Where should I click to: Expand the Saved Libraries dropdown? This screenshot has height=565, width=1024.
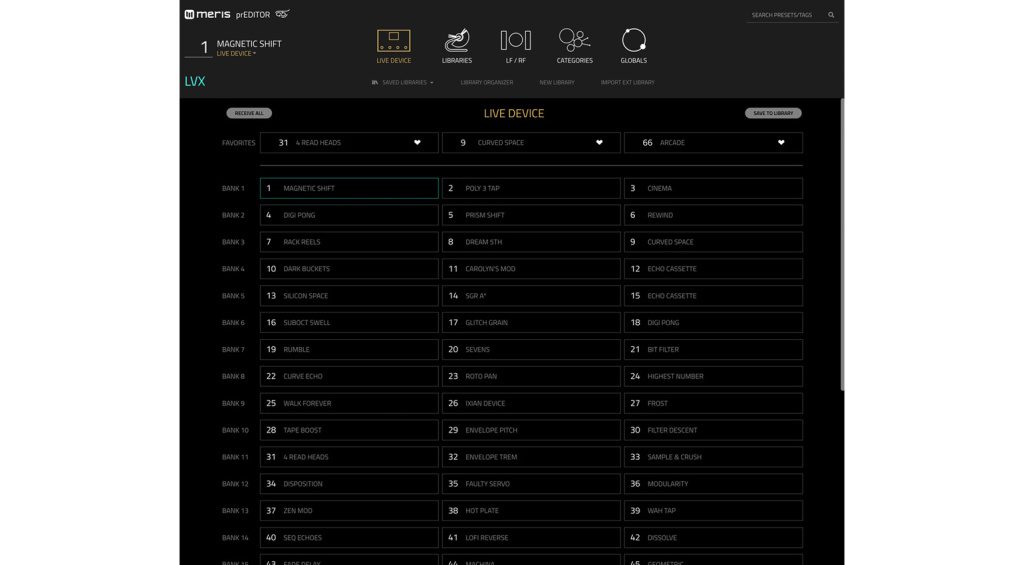[403, 82]
